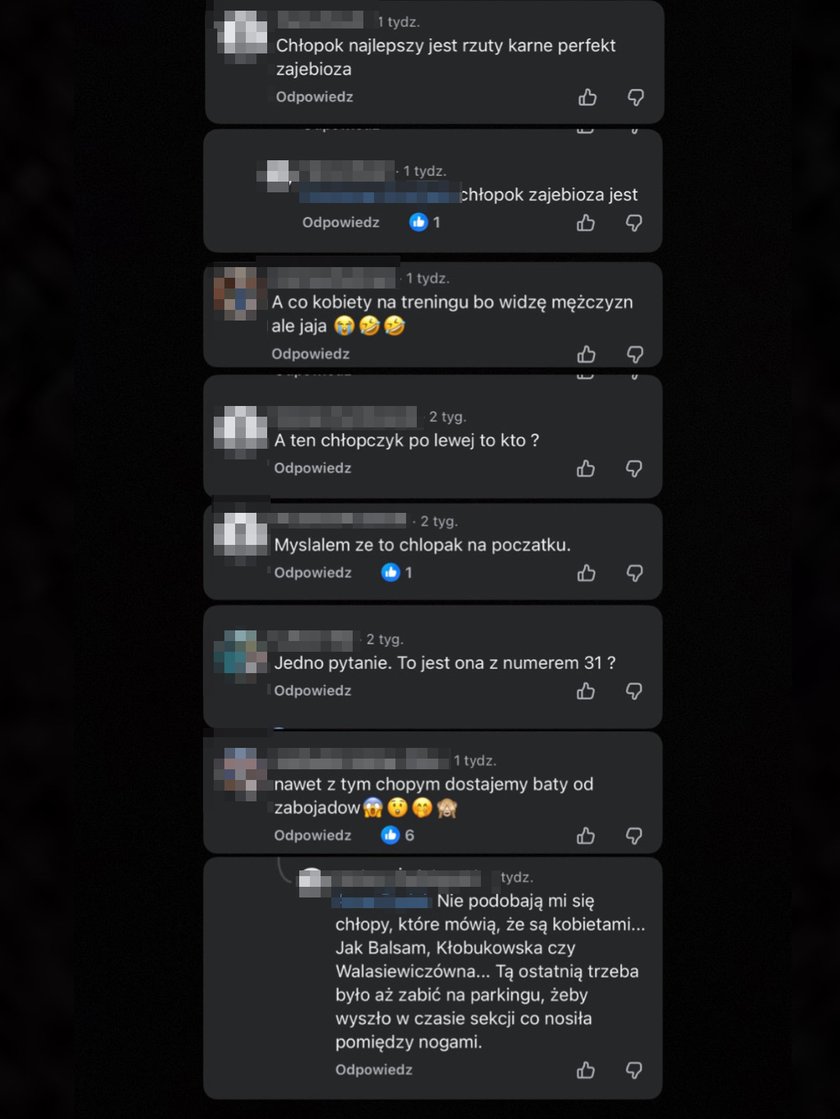Thumbs up the 'Walasiewiczówna' reply
The height and width of the screenshot is (1119, 840).
coord(586,1070)
